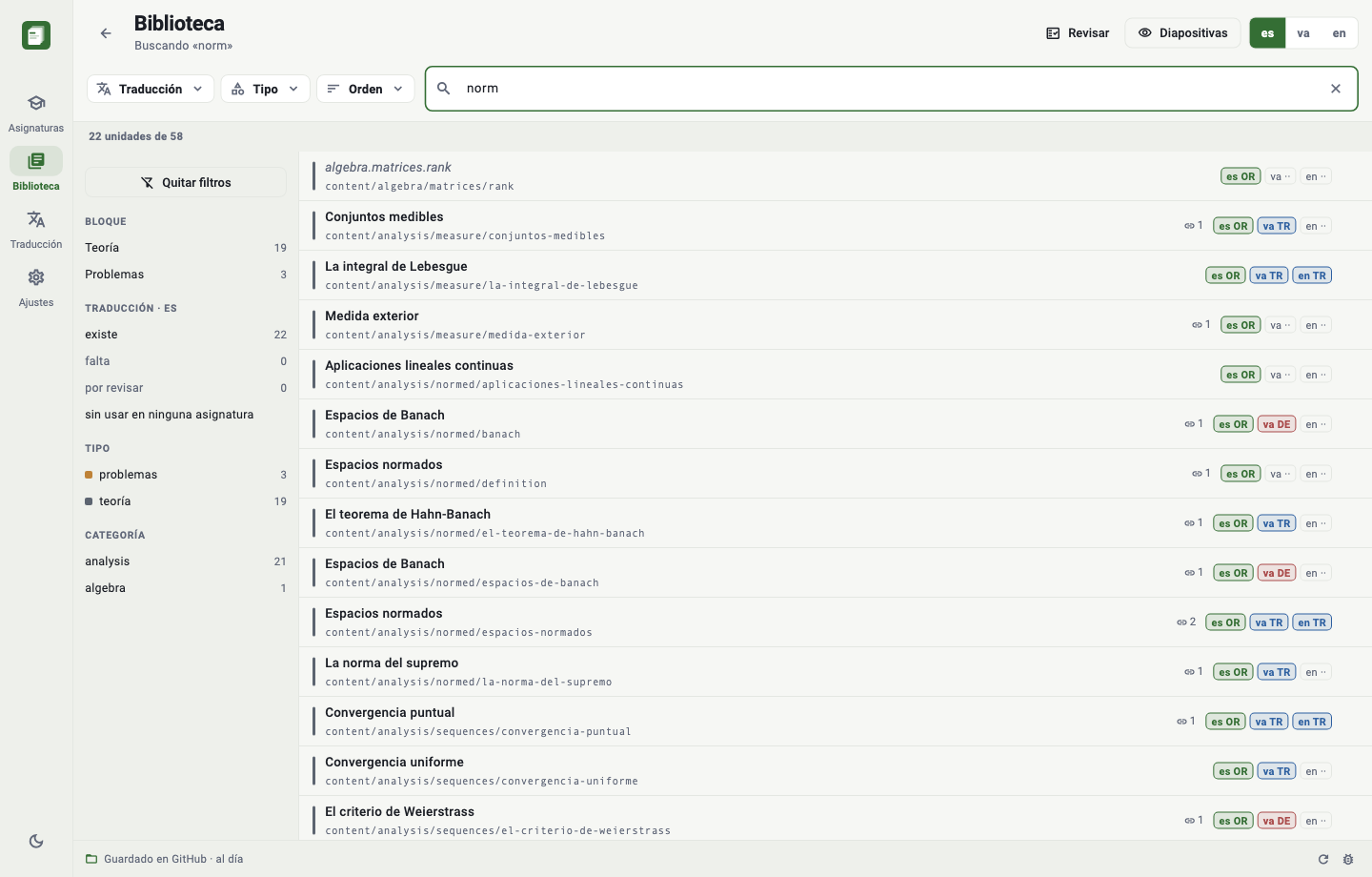Open the Traducción sidebar section
Image resolution: width=1372 pixels, height=877 pixels.
tap(36, 229)
